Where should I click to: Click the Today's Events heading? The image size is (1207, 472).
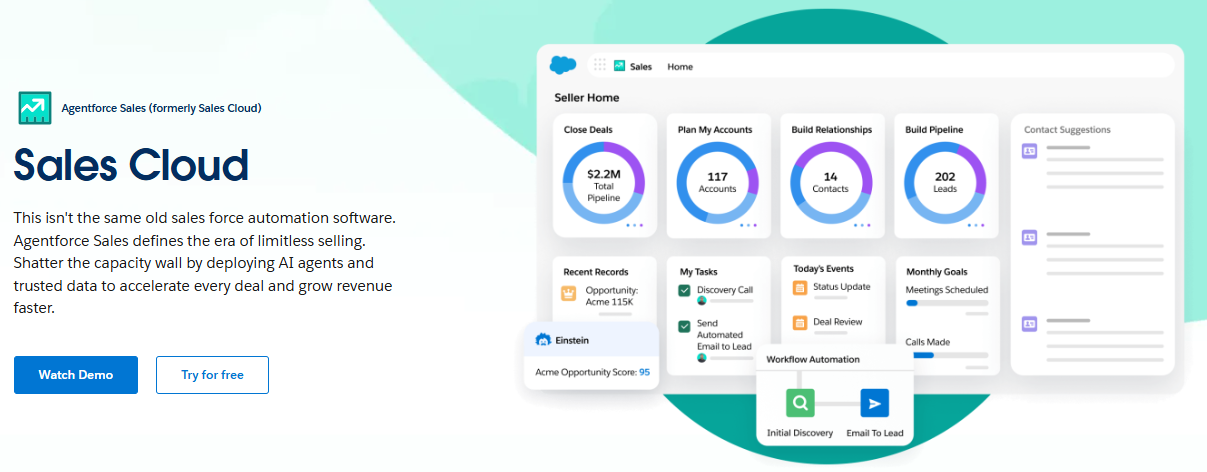824,271
